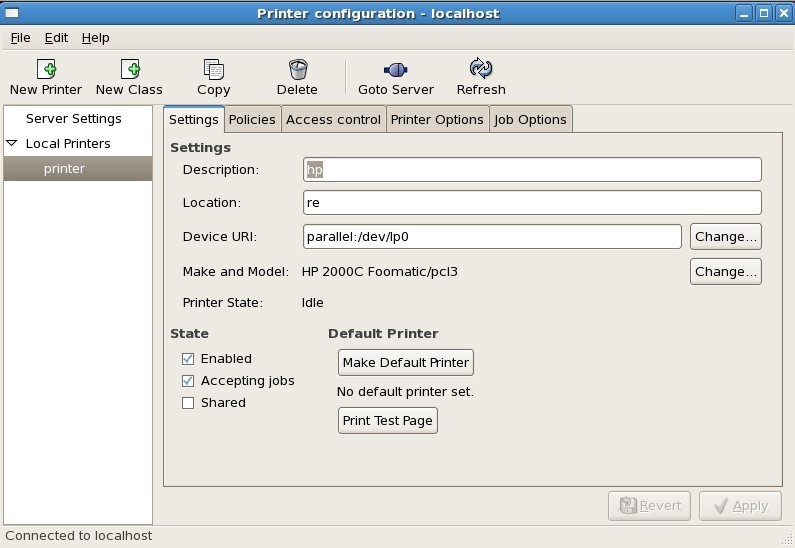This screenshot has width=795, height=548.
Task: Open the Printer Options tab
Action: 437,120
